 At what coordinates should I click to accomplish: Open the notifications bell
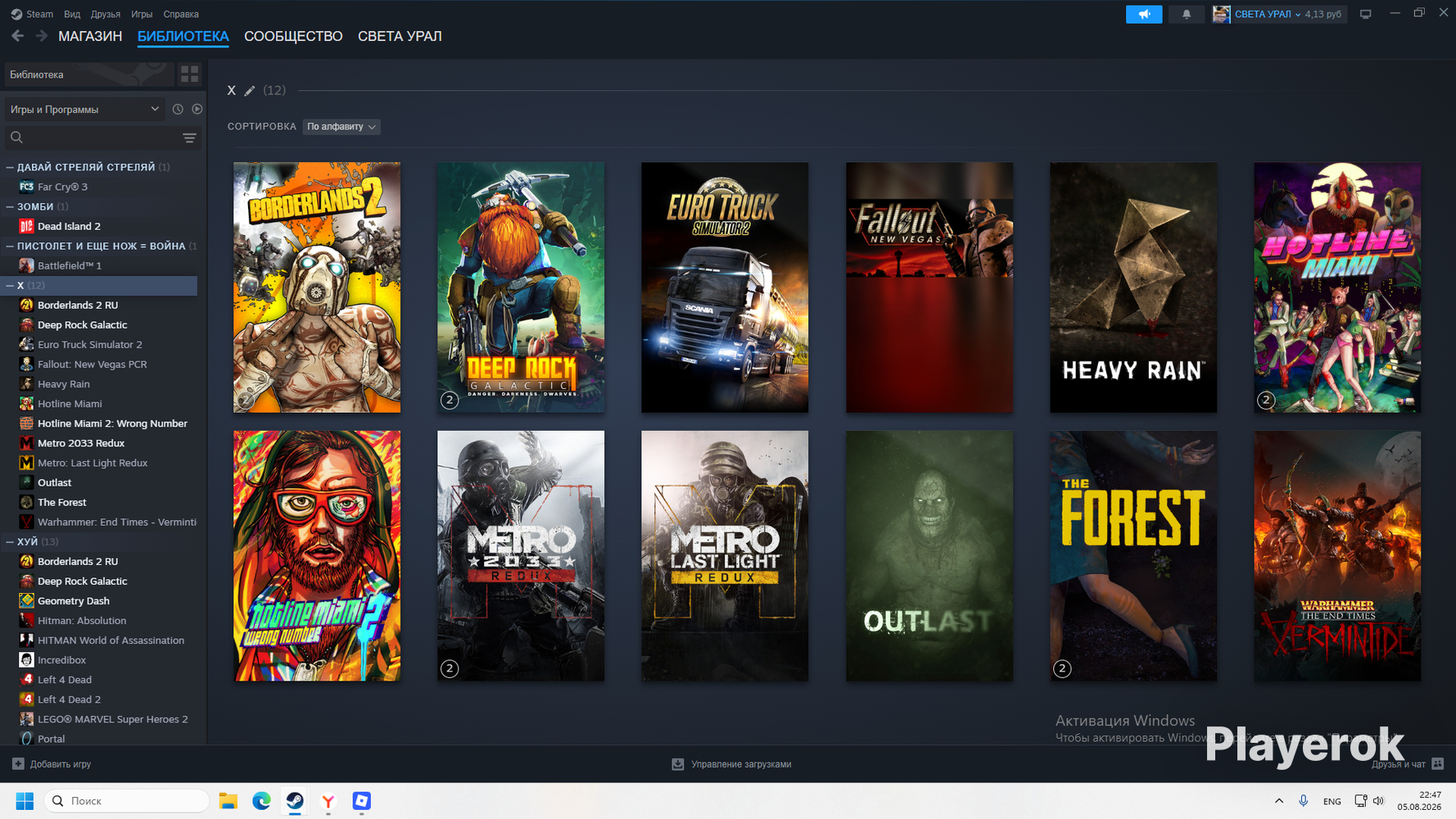tap(1186, 14)
